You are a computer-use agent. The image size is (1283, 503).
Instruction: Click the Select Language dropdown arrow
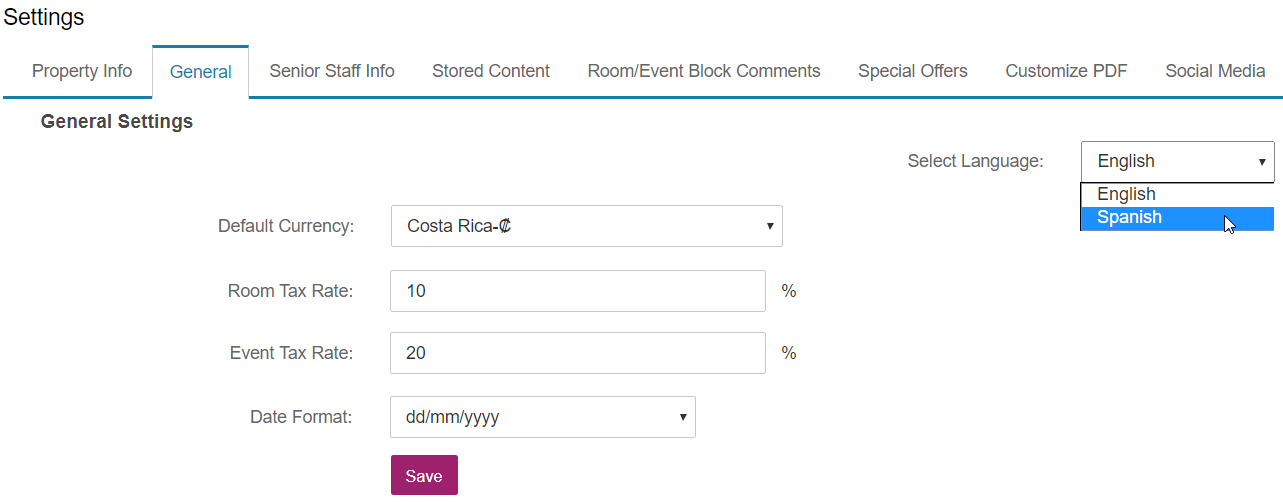[x=1262, y=161]
